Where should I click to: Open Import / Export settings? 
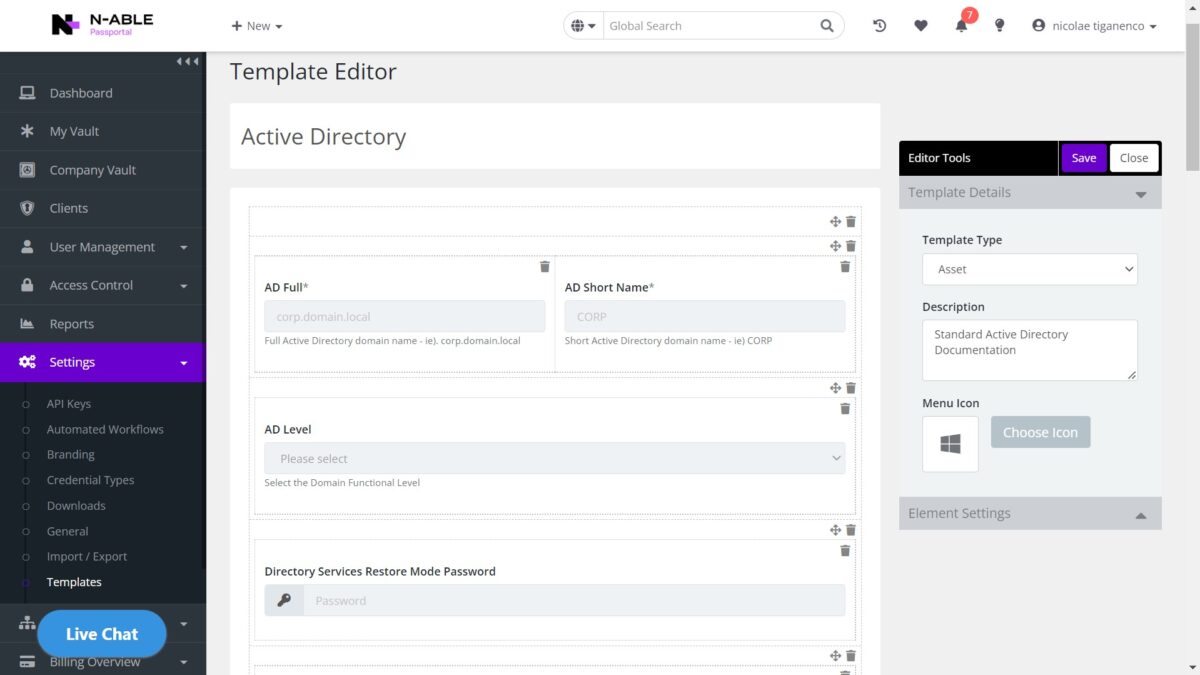point(87,556)
